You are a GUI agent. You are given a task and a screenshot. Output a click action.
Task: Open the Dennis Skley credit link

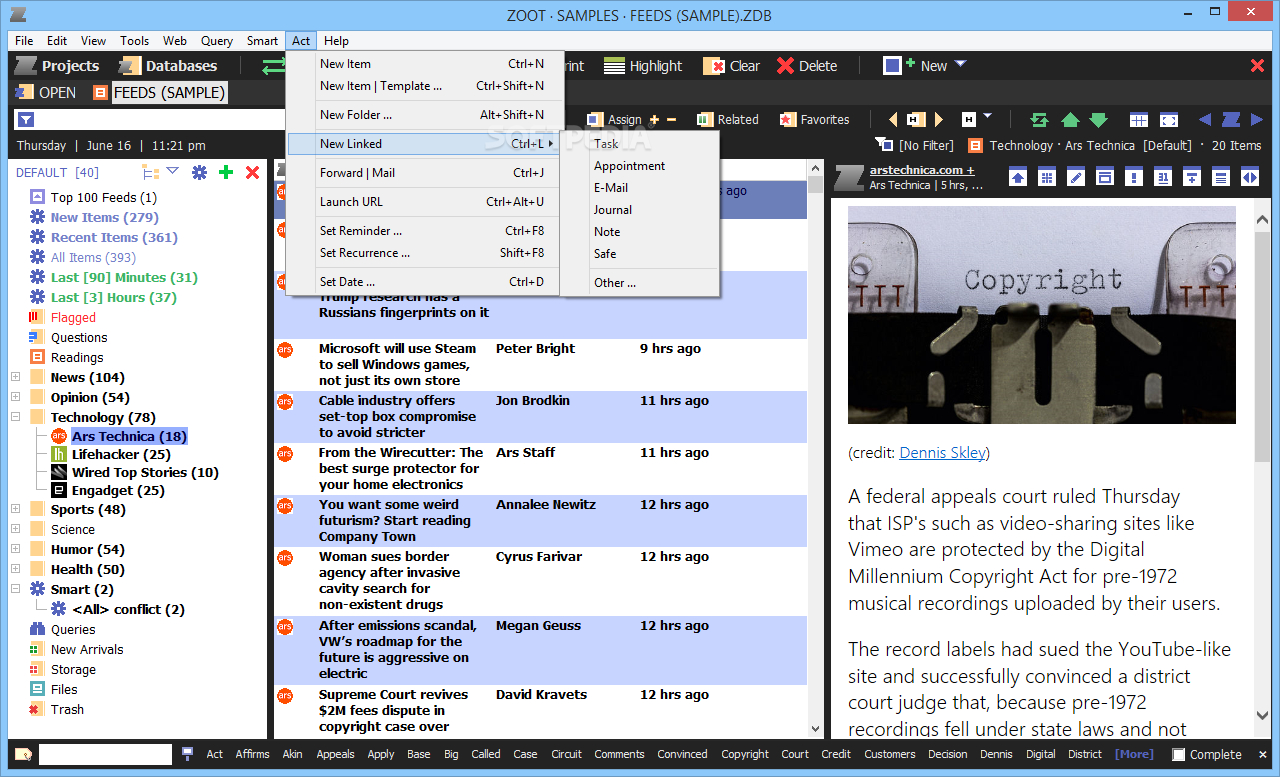942,453
